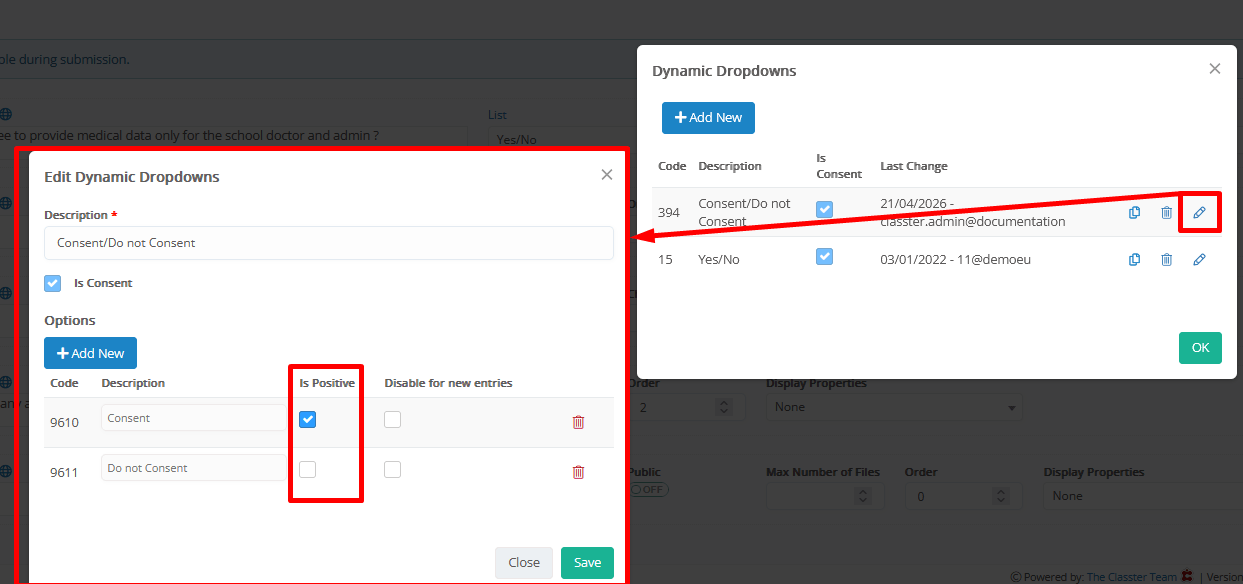Click the Order number stepper arrows
Image resolution: width=1243 pixels, height=584 pixels.
click(x=724, y=407)
